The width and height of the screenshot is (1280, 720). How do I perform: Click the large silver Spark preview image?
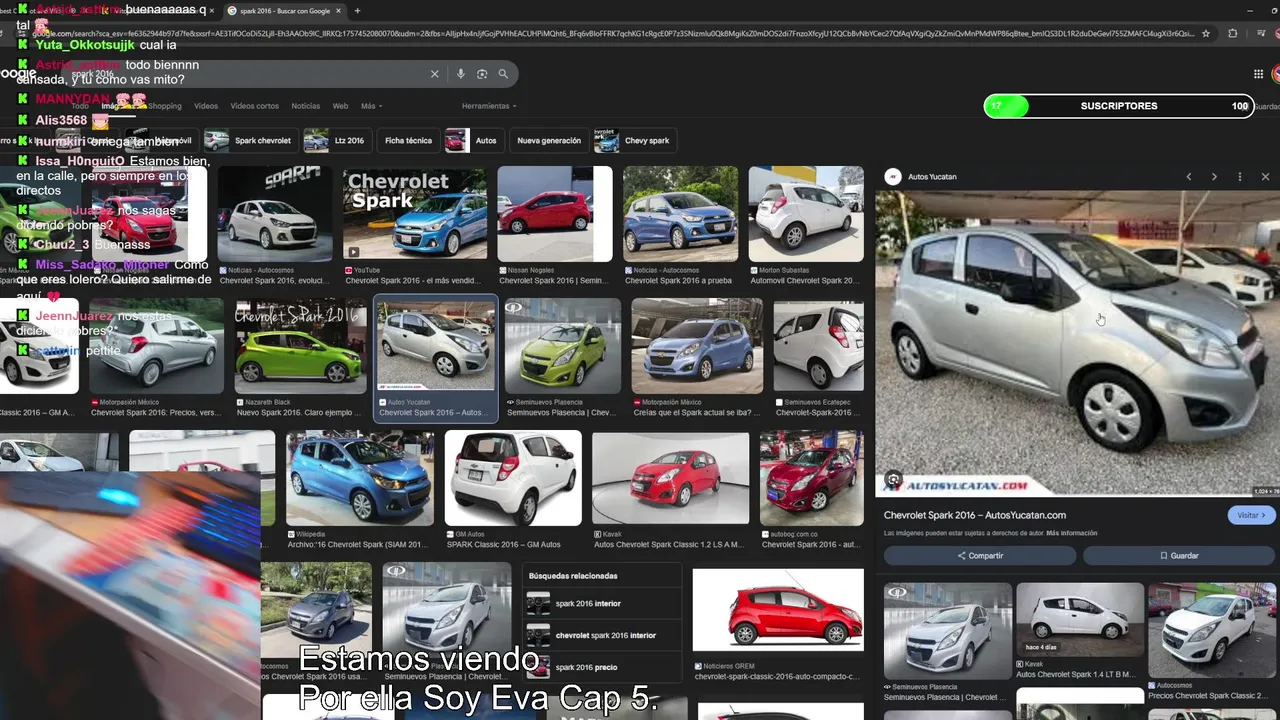point(1077,344)
